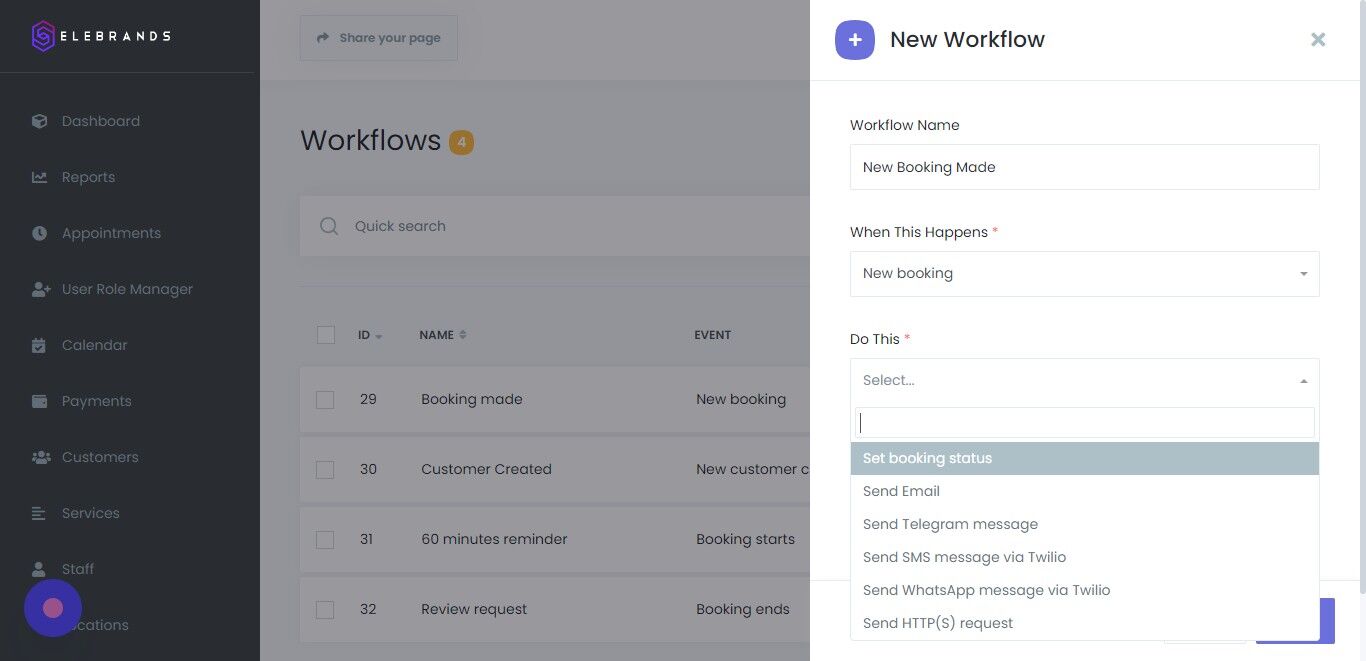This screenshot has width=1366, height=661.
Task: Open Reports from sidebar
Action: click(88, 177)
